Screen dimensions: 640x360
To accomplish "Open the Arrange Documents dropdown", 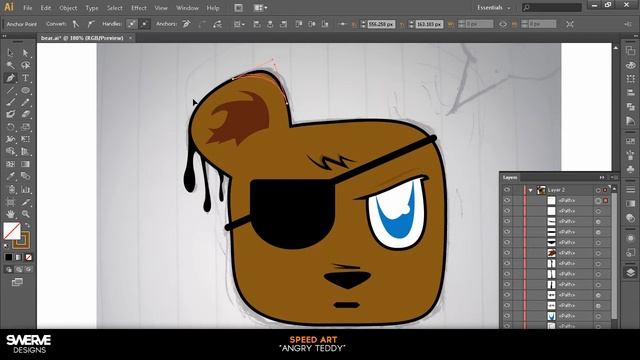I will [x=260, y=8].
